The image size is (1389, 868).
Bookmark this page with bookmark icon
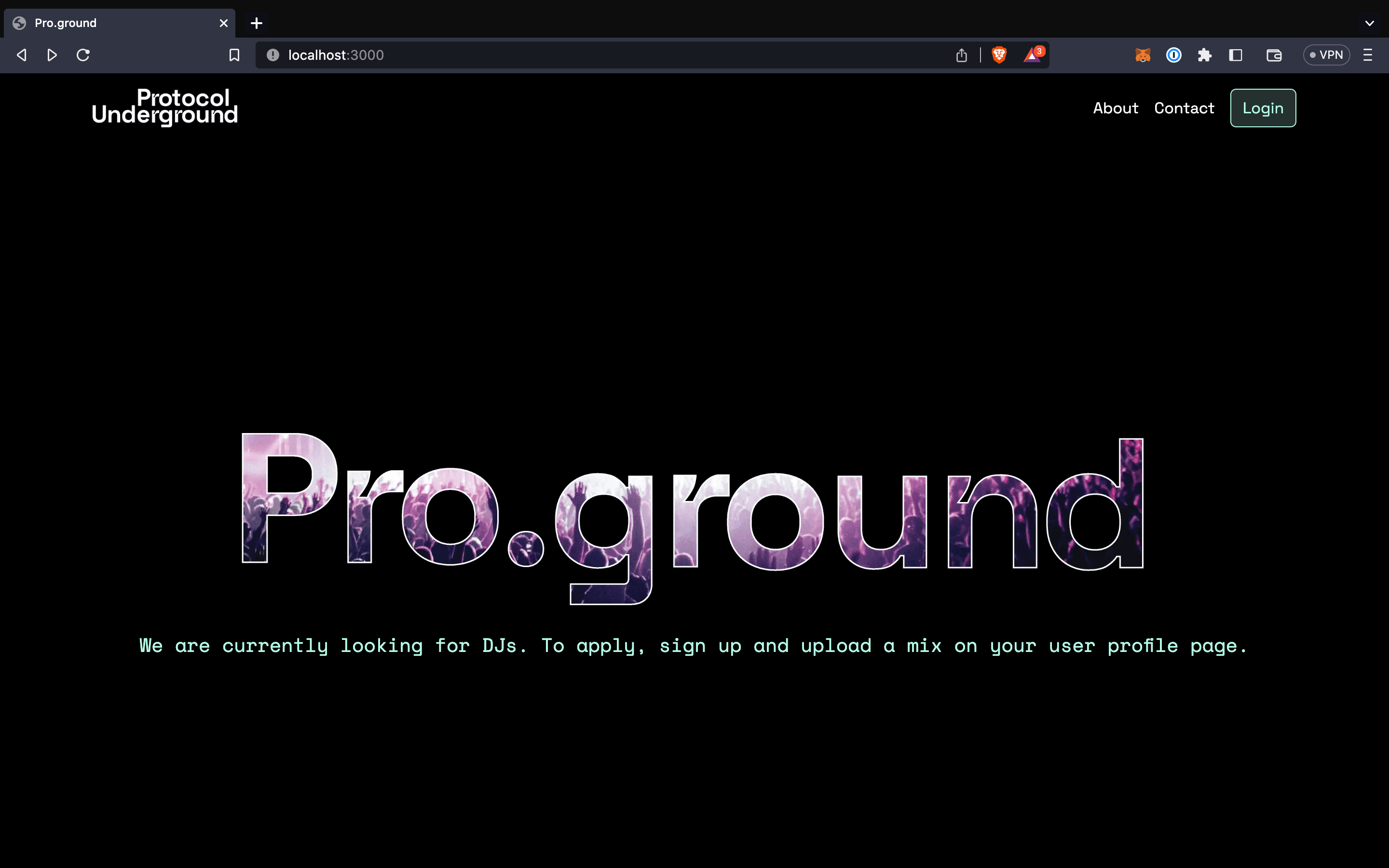coord(234,55)
